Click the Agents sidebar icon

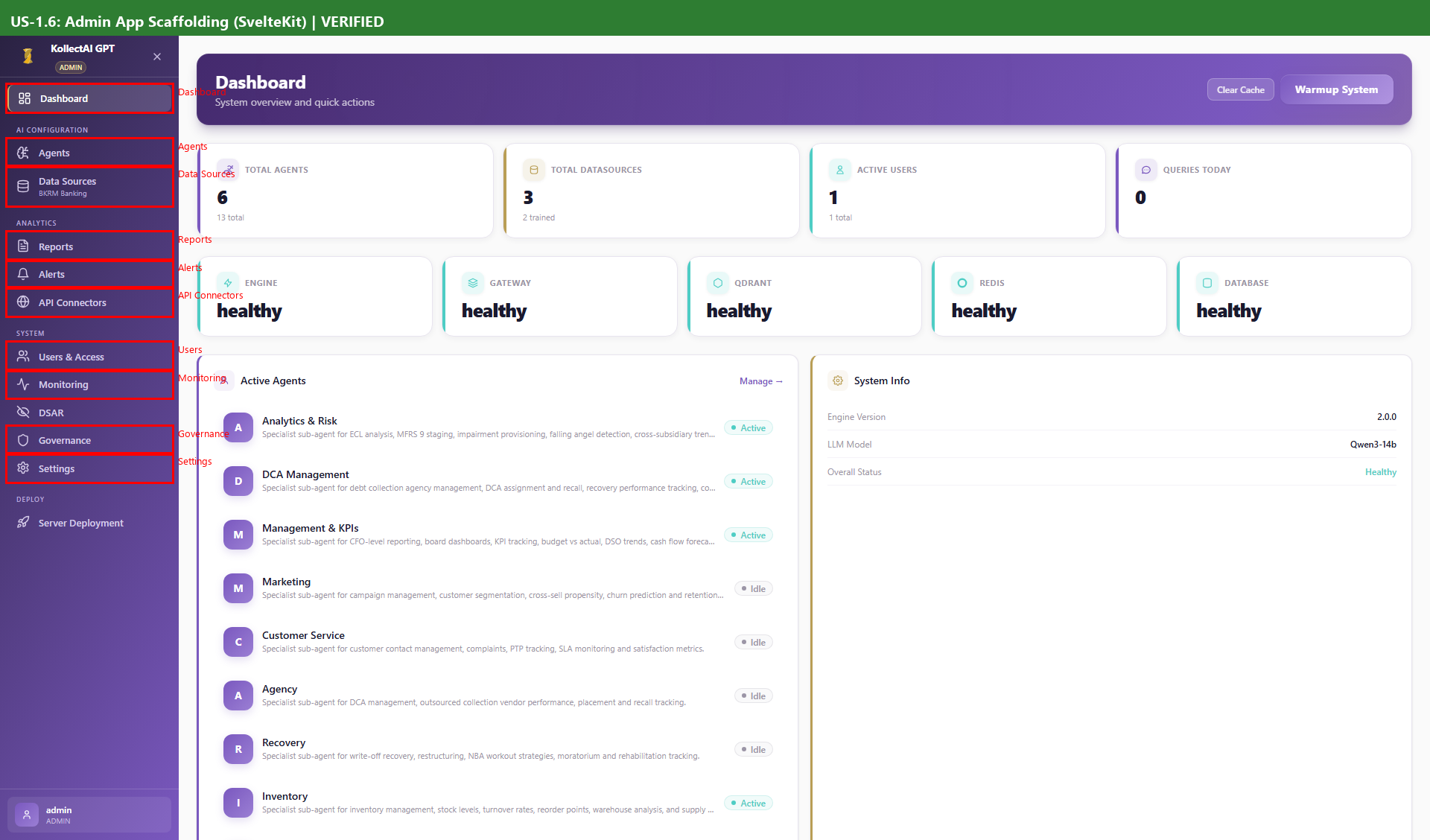[23, 153]
